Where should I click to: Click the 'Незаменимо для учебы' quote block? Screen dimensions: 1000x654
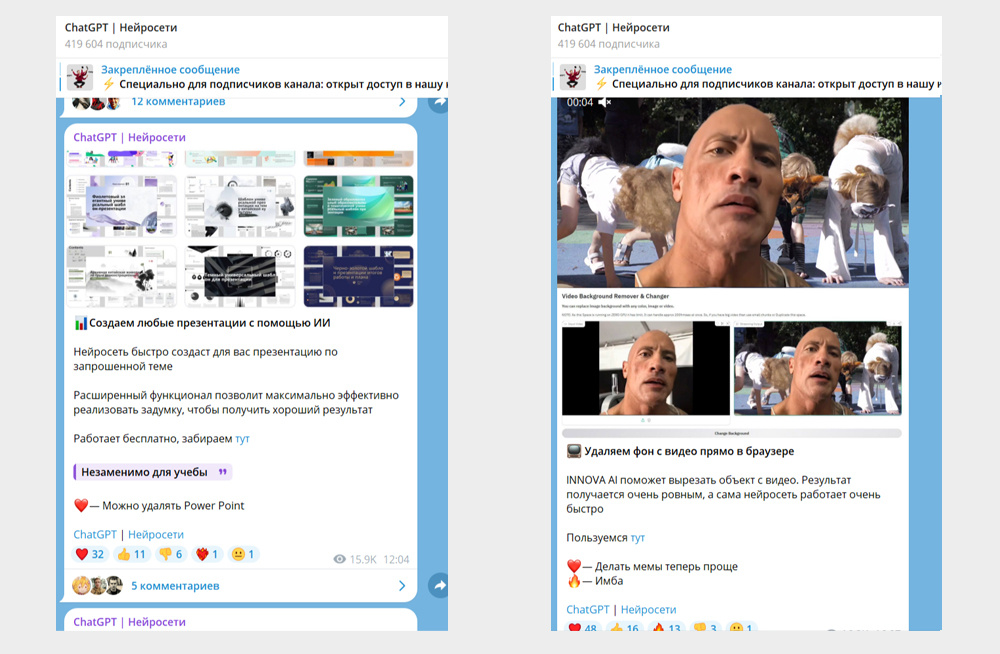pyautogui.click(x=152, y=472)
